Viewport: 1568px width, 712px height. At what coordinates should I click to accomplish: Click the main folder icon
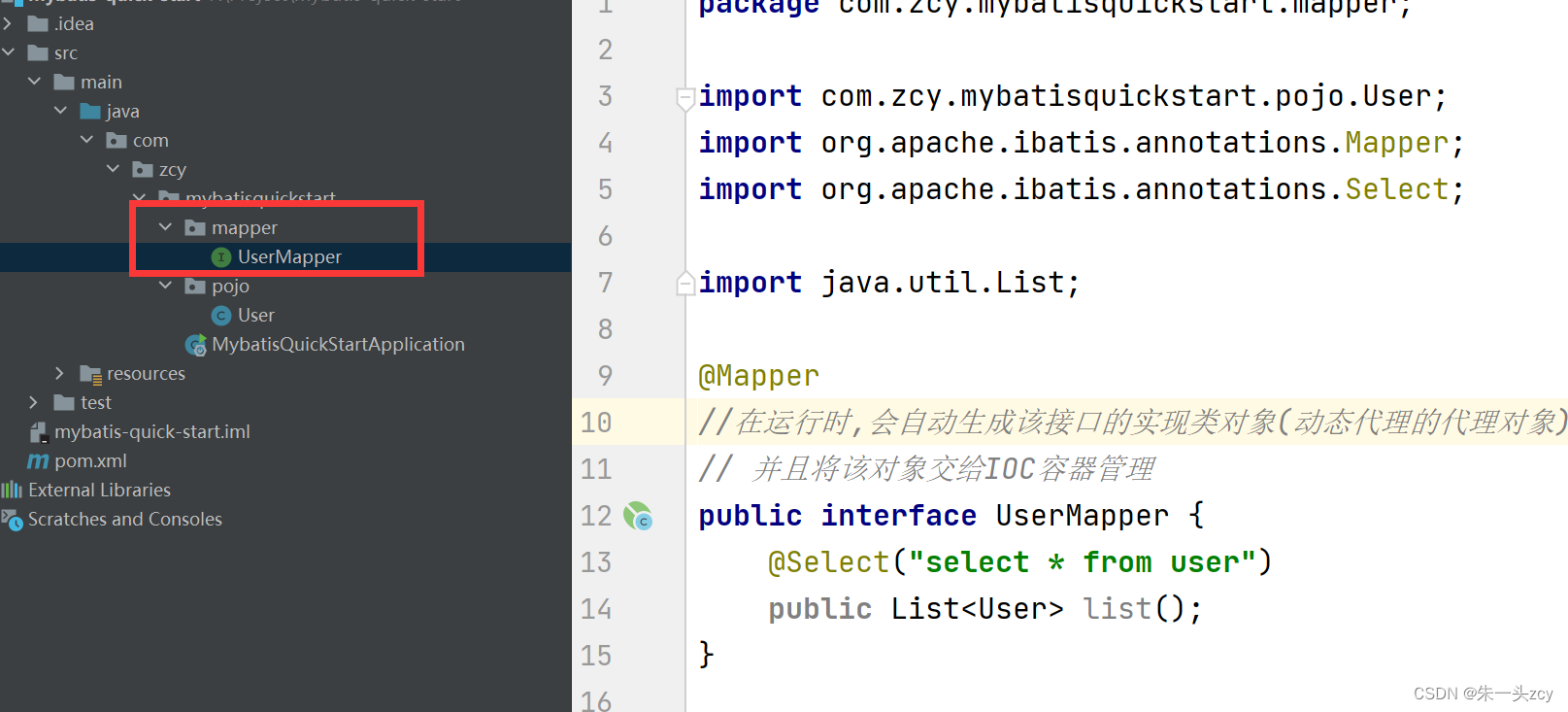[64, 82]
